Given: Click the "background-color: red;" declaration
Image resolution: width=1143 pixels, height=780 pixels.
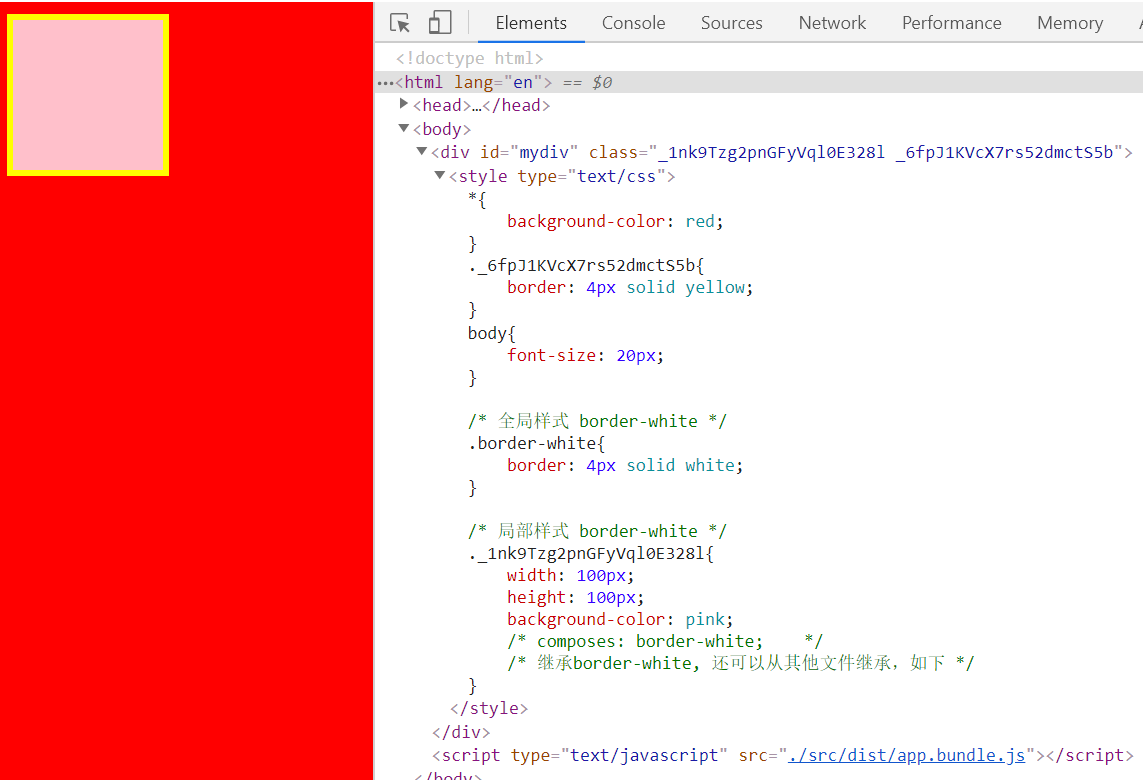Looking at the screenshot, I should click(615, 221).
